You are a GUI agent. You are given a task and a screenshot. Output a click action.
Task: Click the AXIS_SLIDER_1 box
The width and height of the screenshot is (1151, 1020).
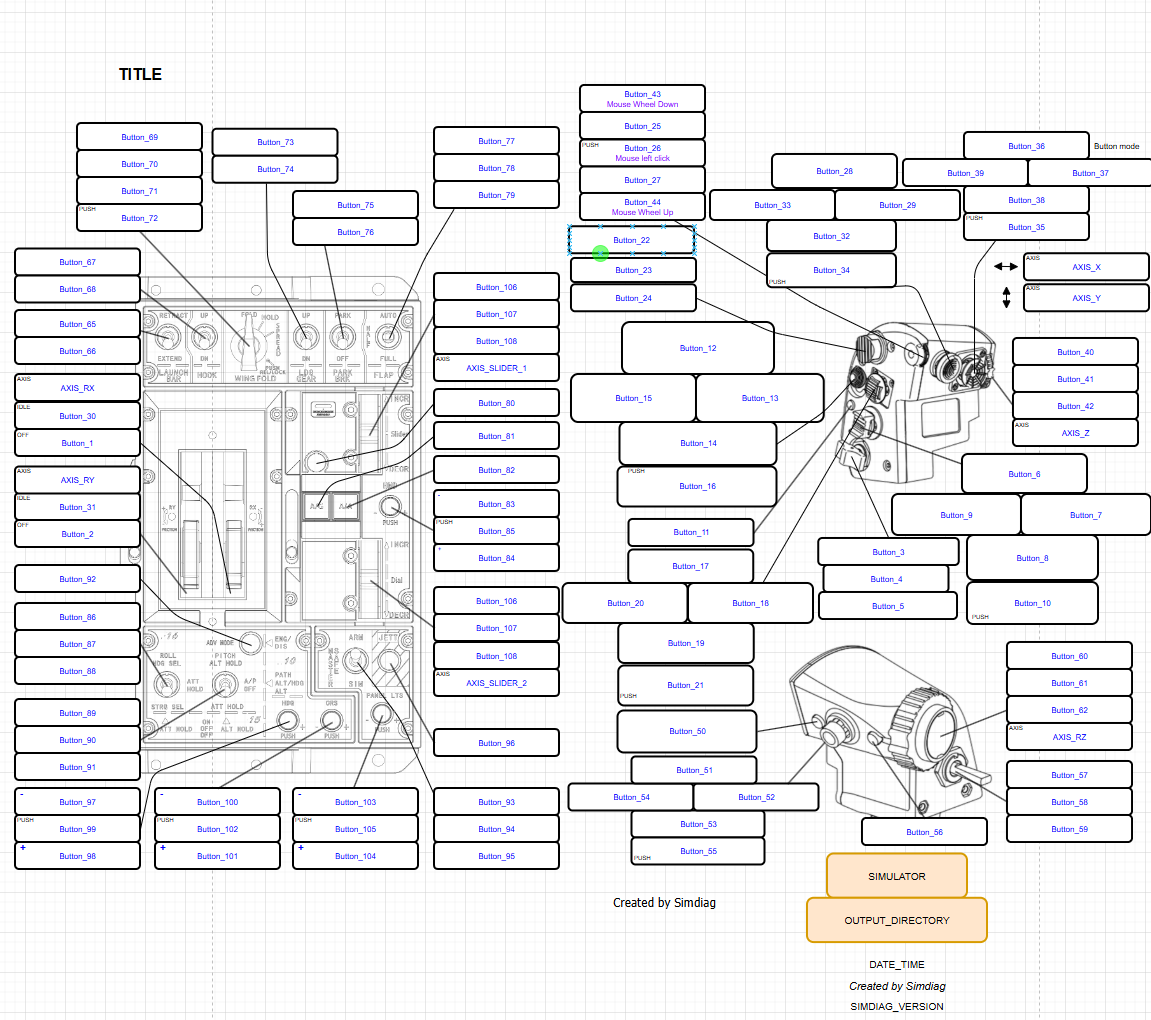(x=496, y=368)
